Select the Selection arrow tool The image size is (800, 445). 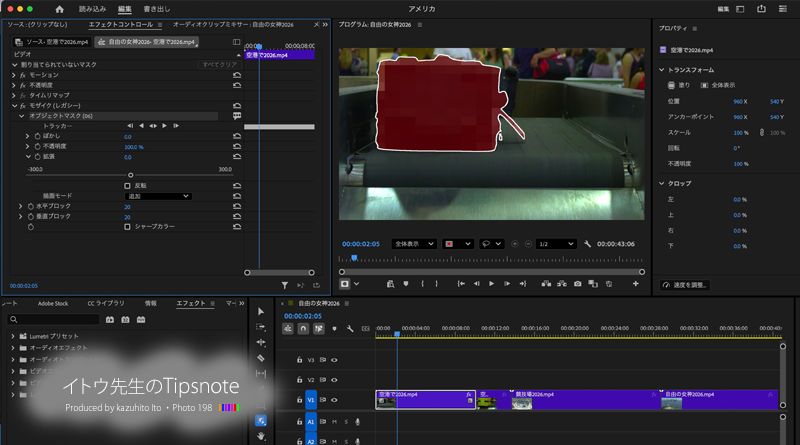(x=261, y=311)
